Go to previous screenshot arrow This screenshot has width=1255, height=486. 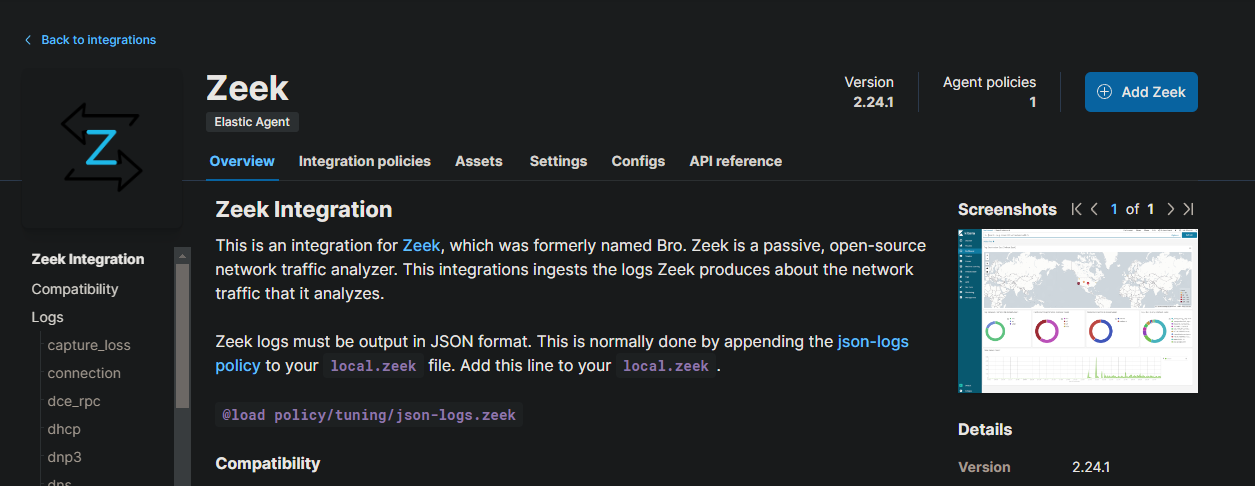(1095, 209)
